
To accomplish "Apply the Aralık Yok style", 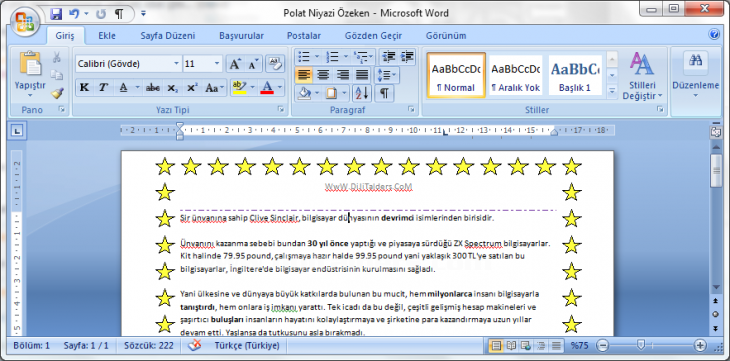I will pos(515,75).
